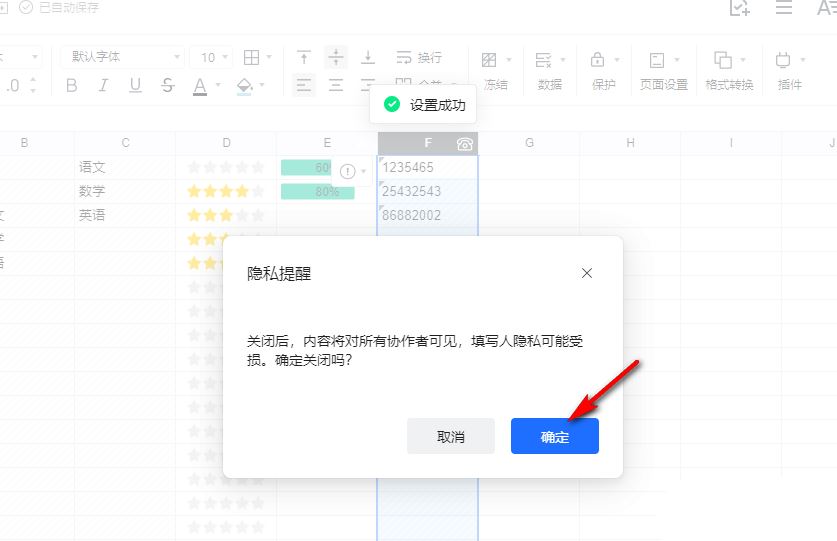Open the 插件 plugins menu

click(790, 70)
